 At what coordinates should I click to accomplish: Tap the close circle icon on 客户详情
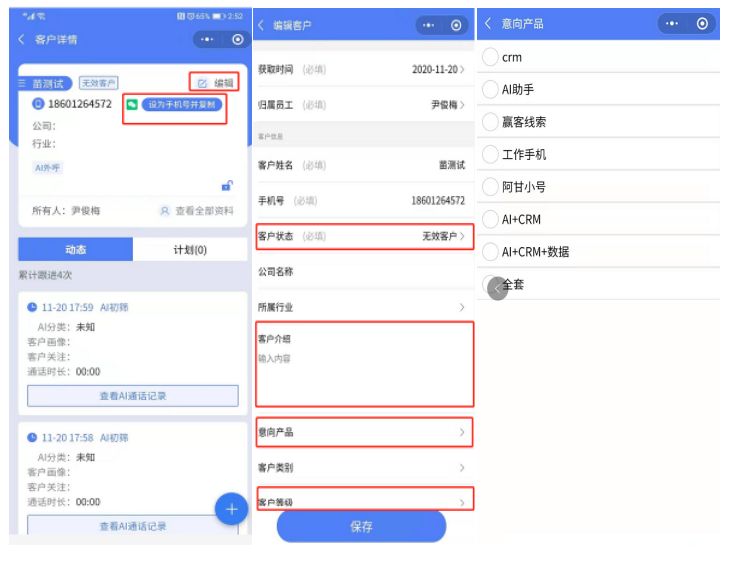[238, 39]
